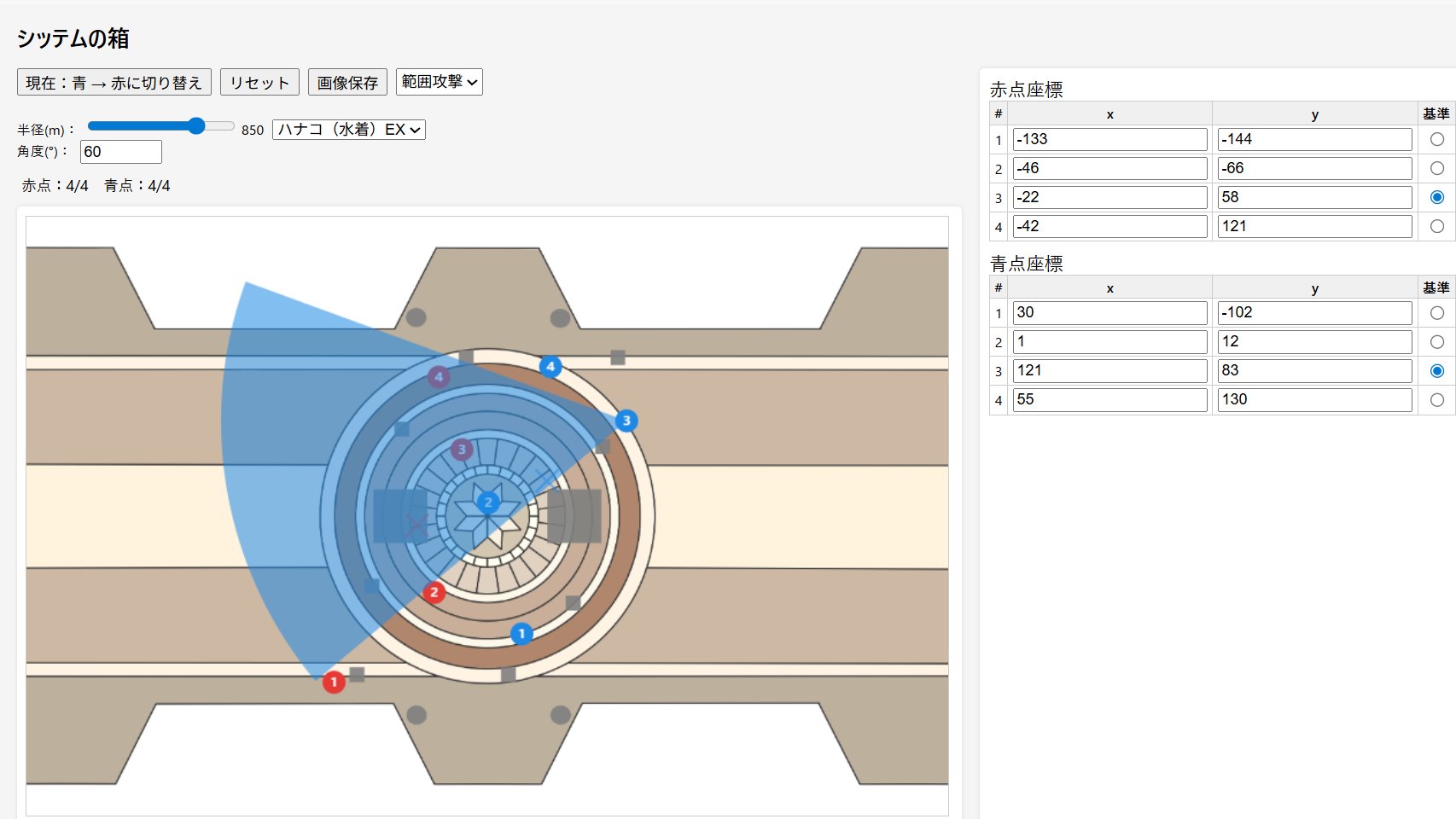The image size is (1456, 819).
Task: Open the 範囲攻撃 dropdown
Action: (x=439, y=82)
